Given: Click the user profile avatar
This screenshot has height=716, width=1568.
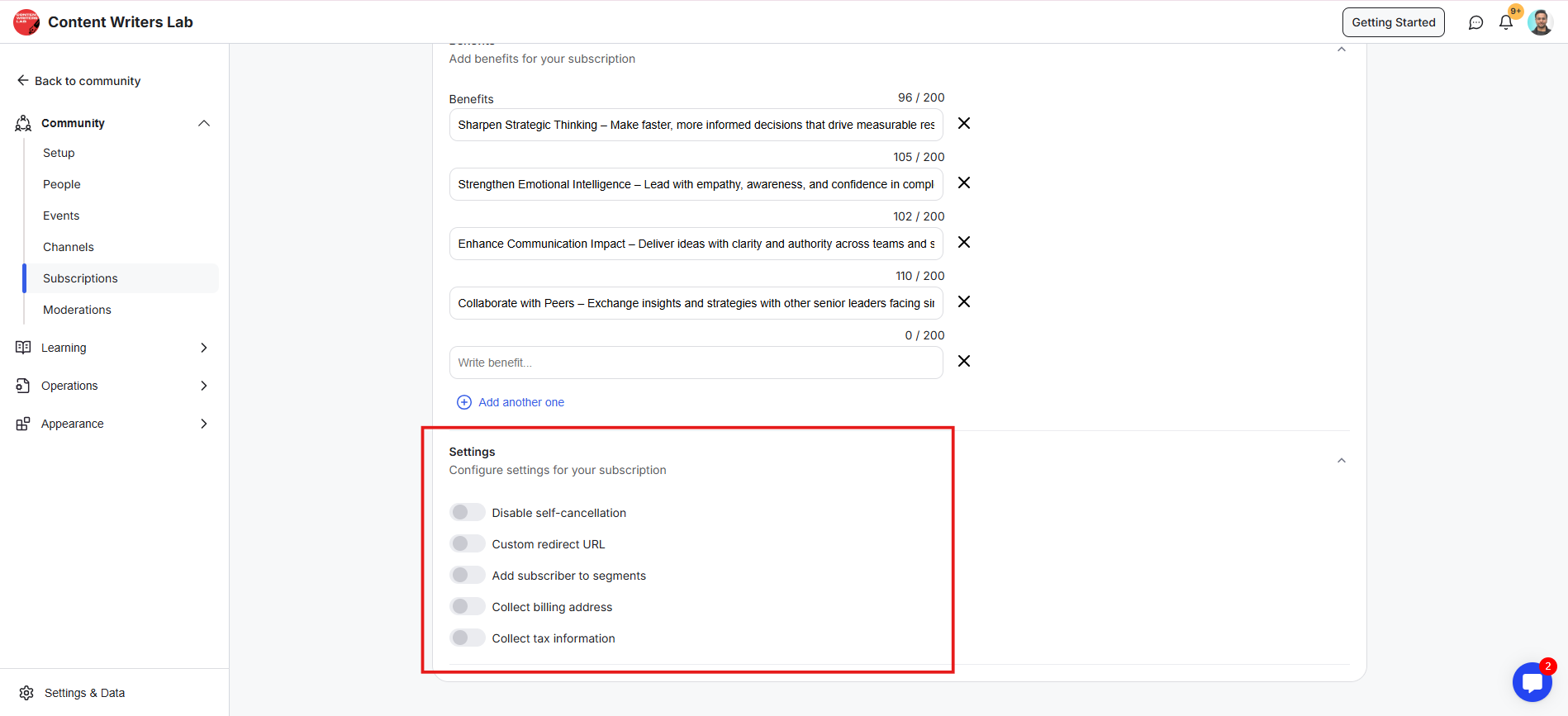Looking at the screenshot, I should [1540, 22].
